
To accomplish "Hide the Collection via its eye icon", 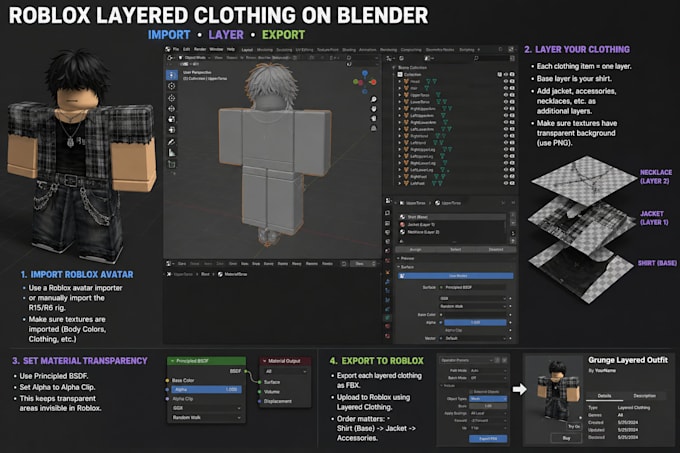I will 506,75.
